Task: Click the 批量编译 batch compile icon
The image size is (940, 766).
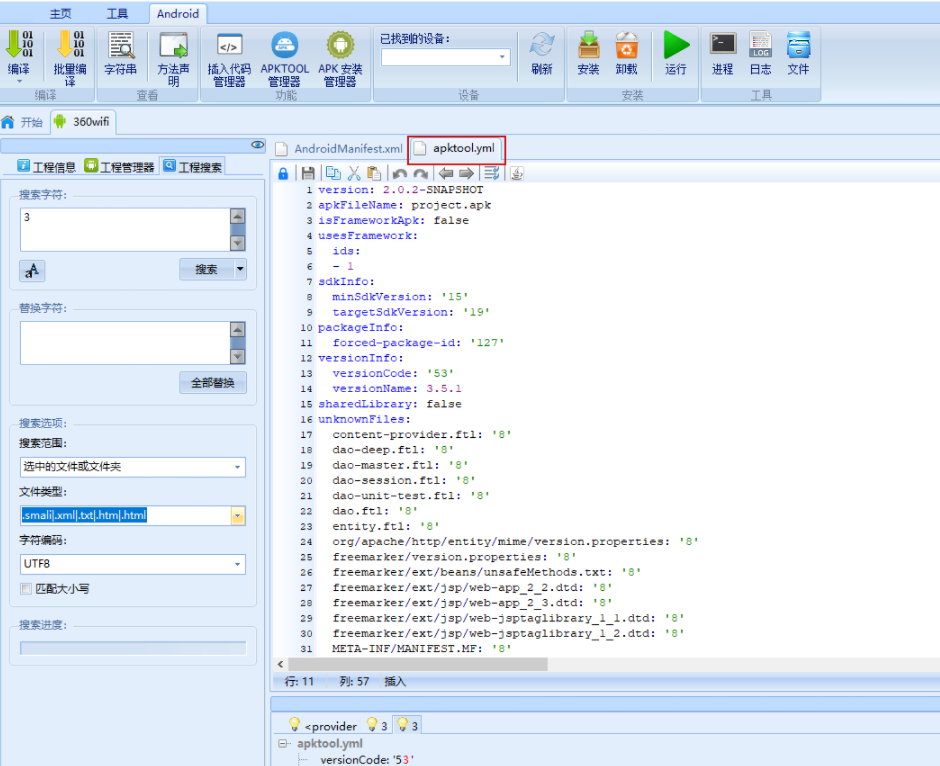Action: click(70, 46)
